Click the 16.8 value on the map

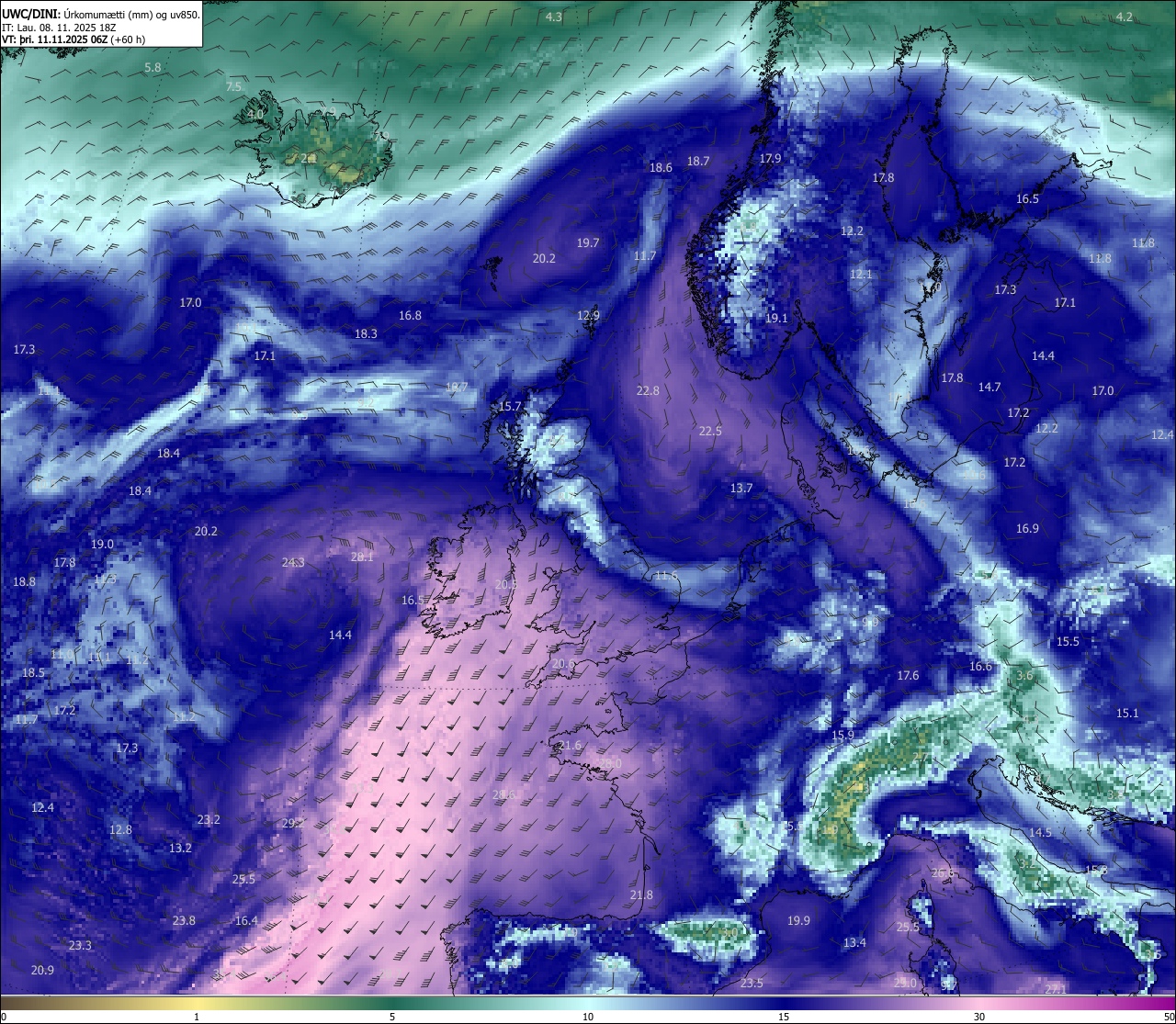pyautogui.click(x=410, y=316)
